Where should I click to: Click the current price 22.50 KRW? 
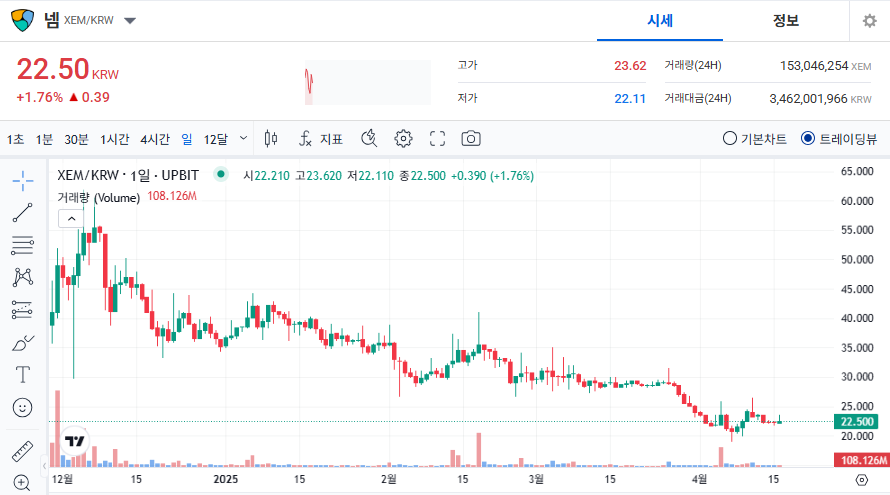[68, 70]
